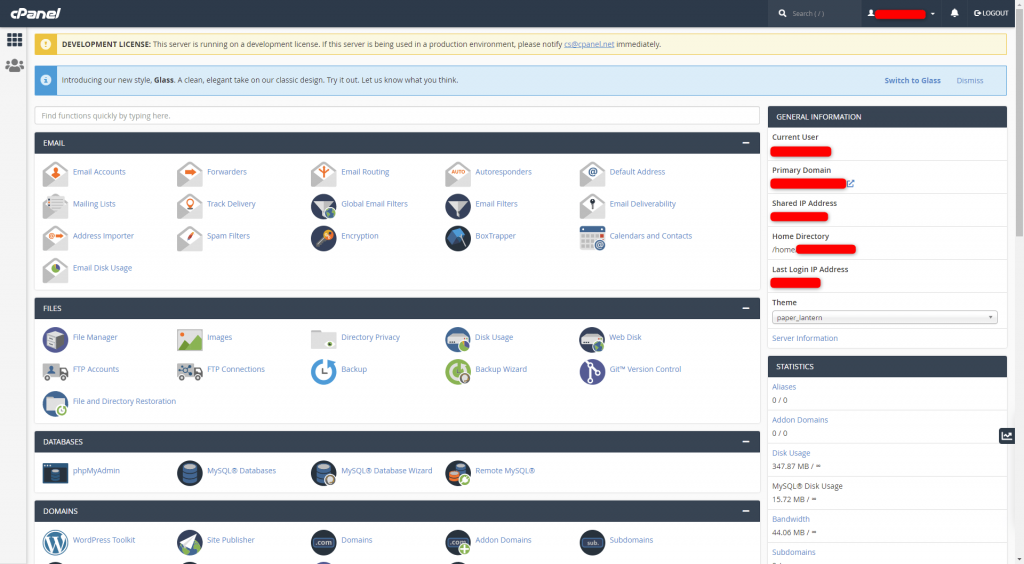This screenshot has height=564, width=1024.
Task: Open the Spam Filters icon
Action: [189, 238]
